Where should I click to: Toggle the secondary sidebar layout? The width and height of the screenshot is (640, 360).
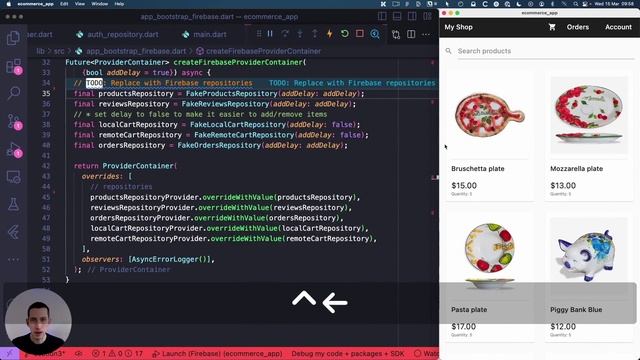coord(412,16)
